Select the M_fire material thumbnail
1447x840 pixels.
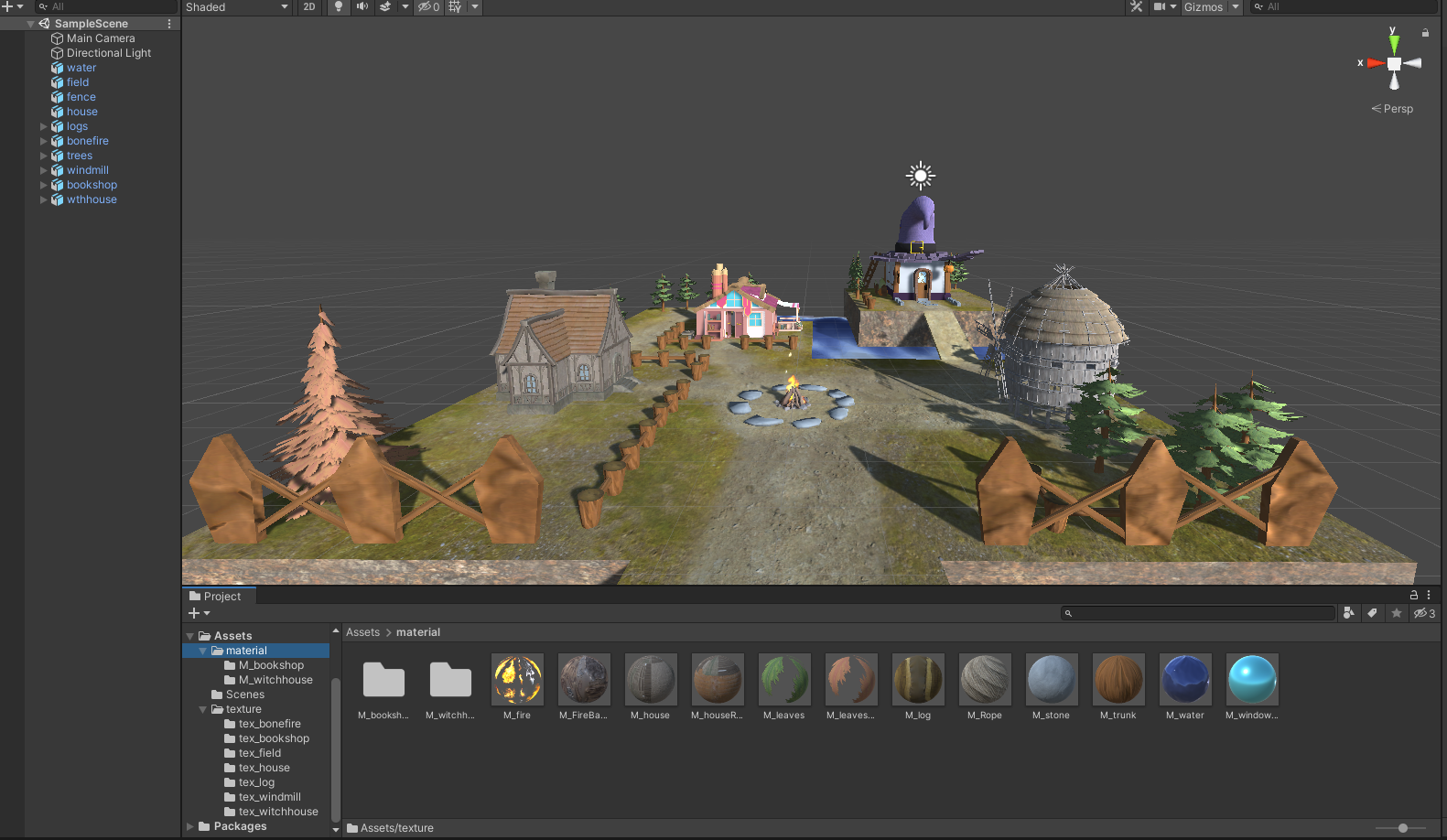[x=517, y=679]
